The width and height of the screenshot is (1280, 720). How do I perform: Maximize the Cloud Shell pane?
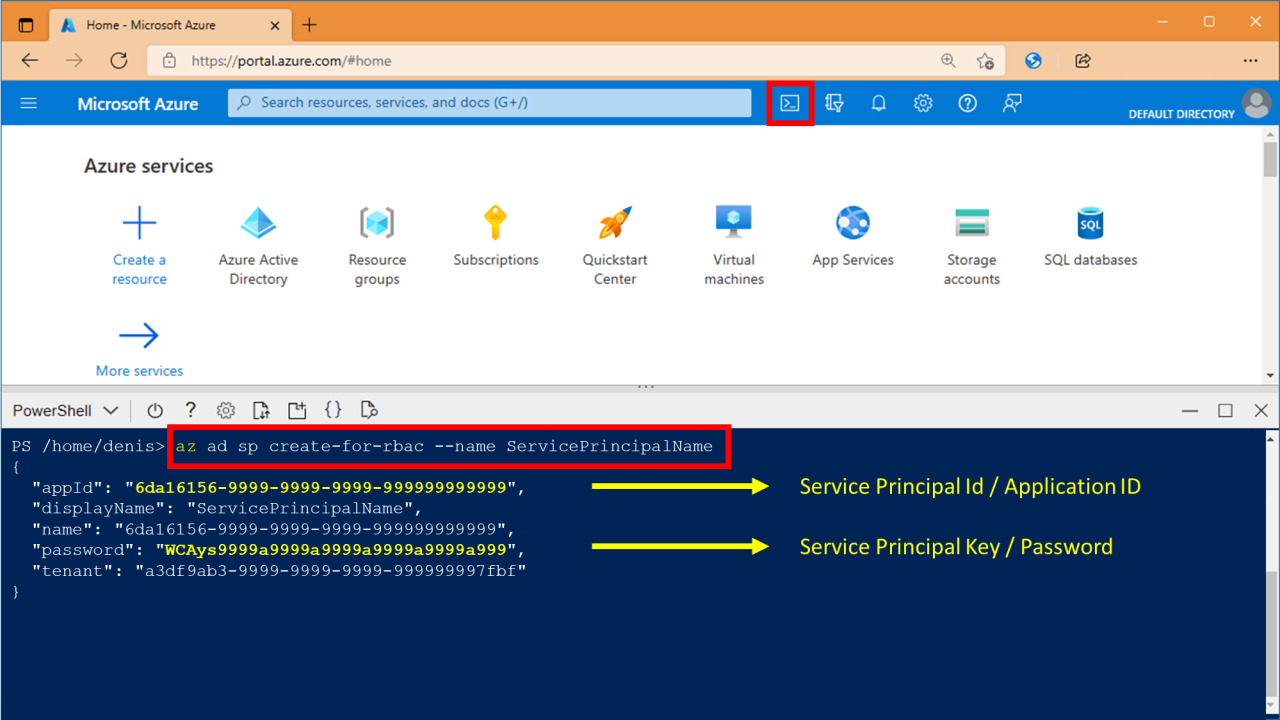tap(1225, 410)
